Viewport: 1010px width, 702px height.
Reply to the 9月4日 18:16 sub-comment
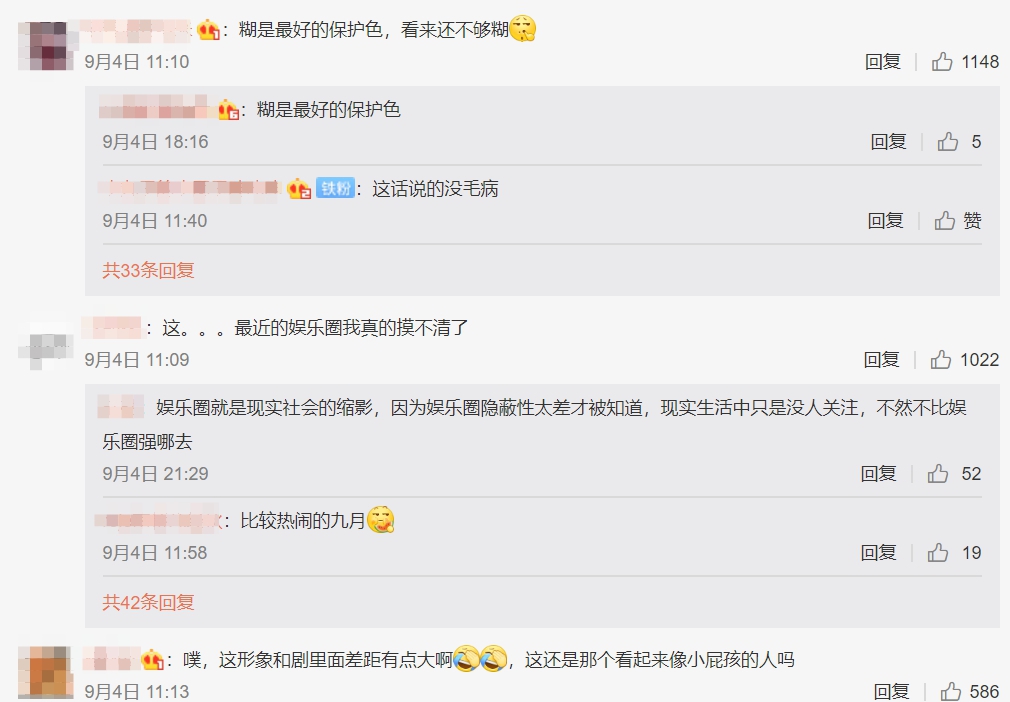[888, 141]
